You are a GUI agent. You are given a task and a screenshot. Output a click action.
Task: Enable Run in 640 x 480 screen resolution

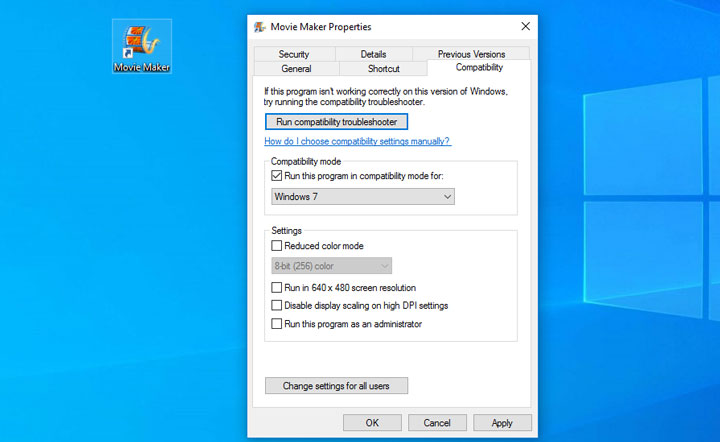pos(276,287)
